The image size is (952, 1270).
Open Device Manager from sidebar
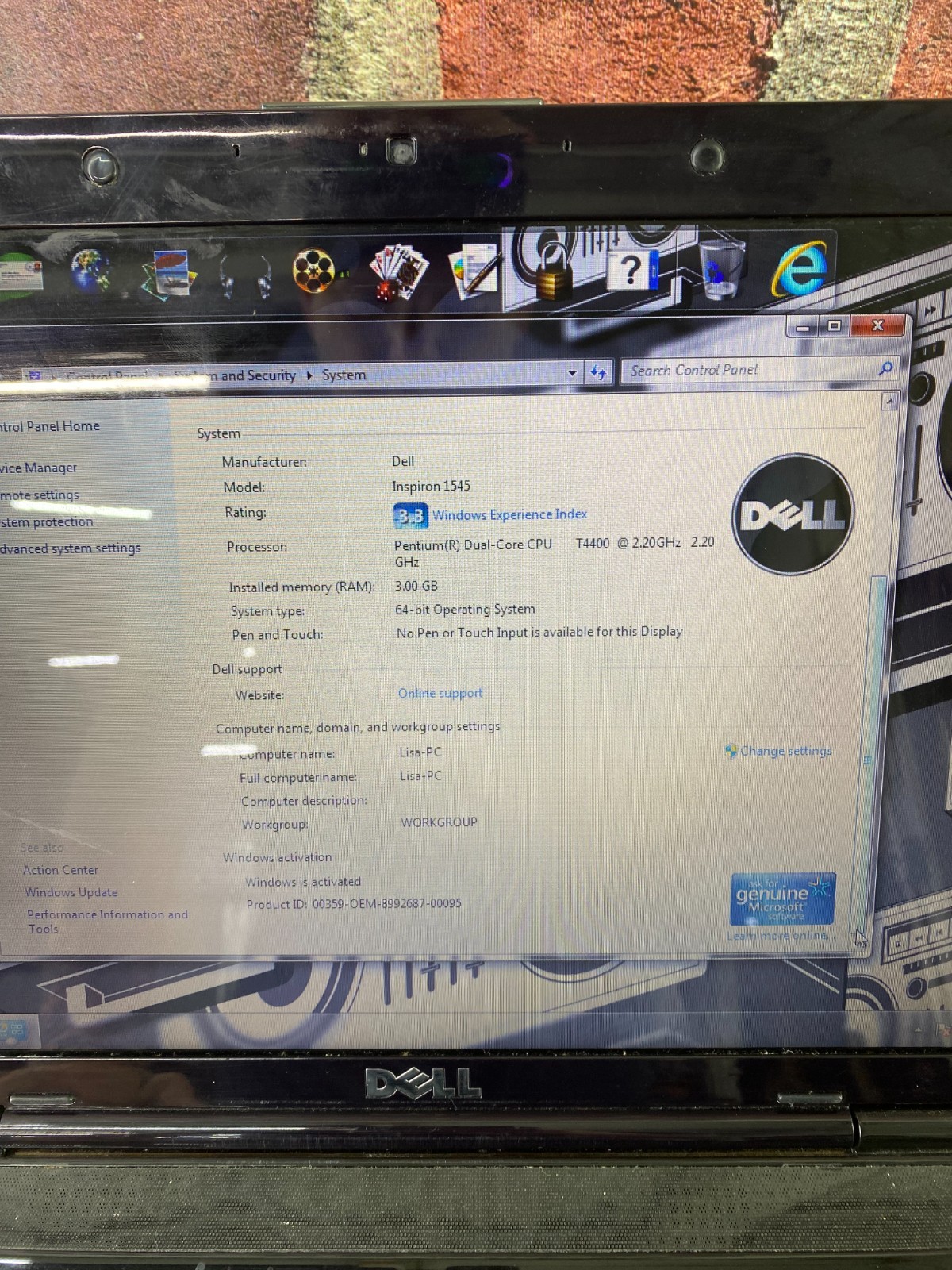pyautogui.click(x=38, y=468)
